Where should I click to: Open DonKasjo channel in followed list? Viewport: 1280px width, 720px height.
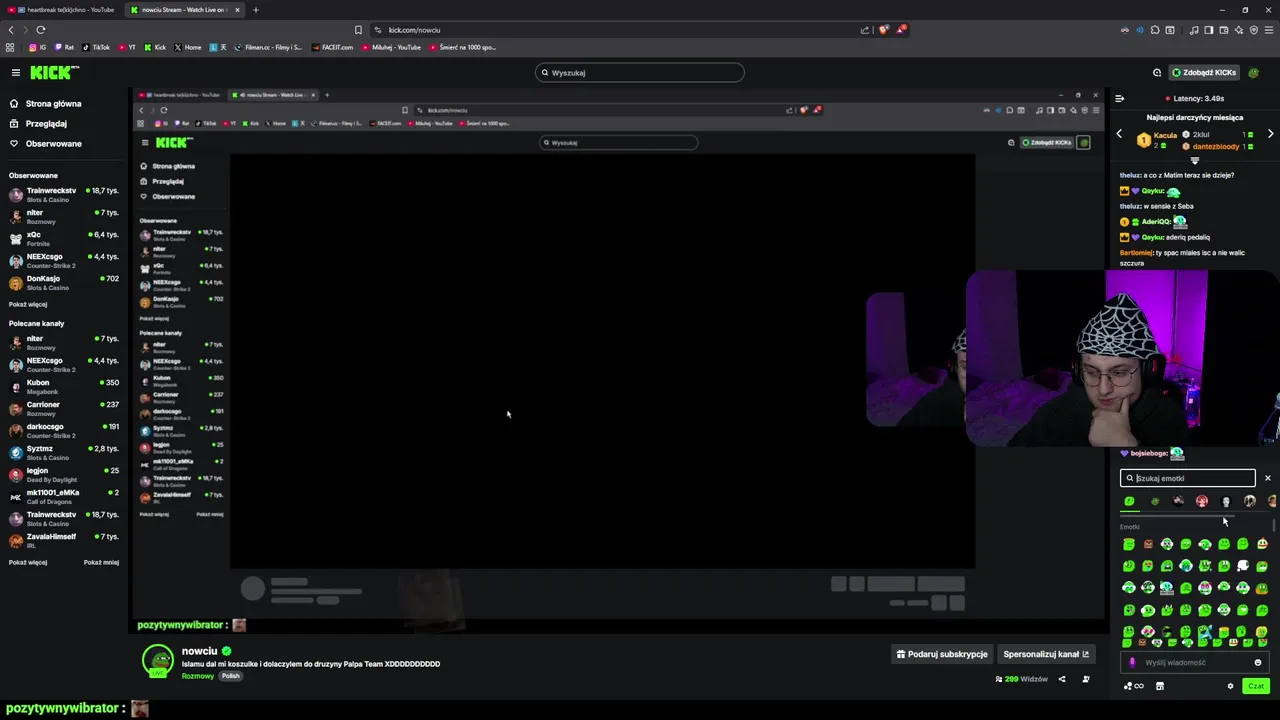coord(64,282)
